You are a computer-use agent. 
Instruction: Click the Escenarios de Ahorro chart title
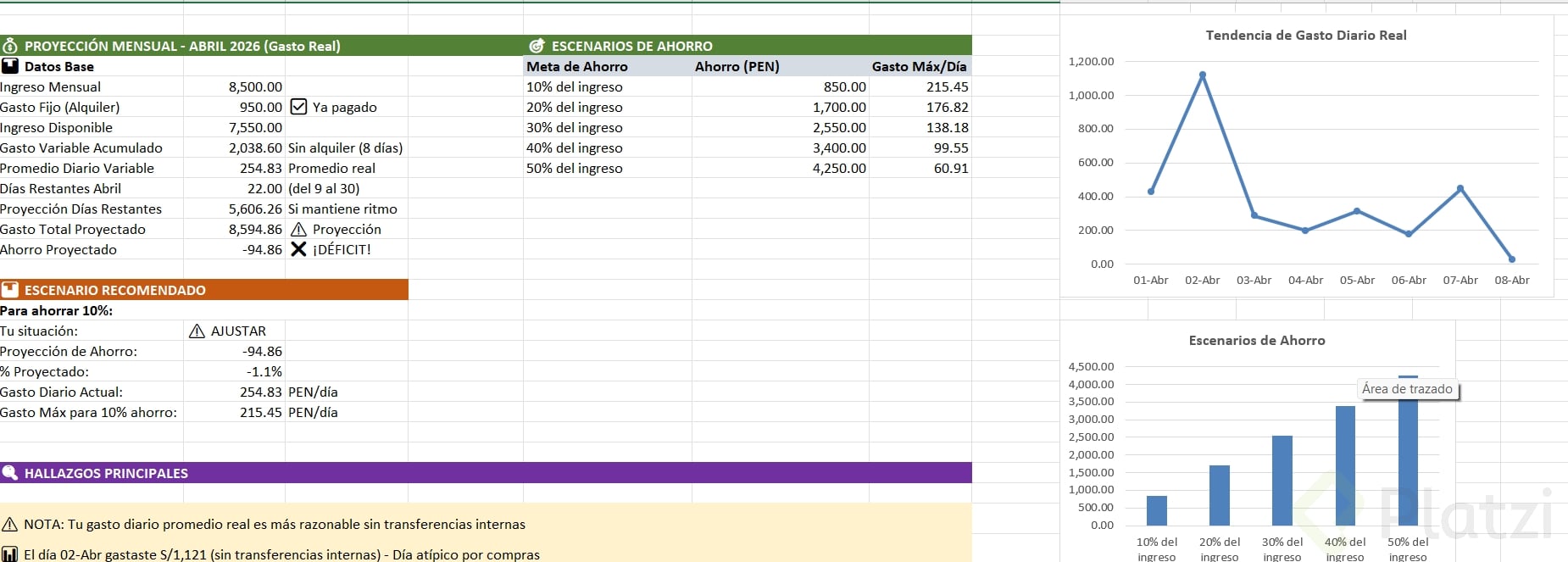pyautogui.click(x=1256, y=341)
